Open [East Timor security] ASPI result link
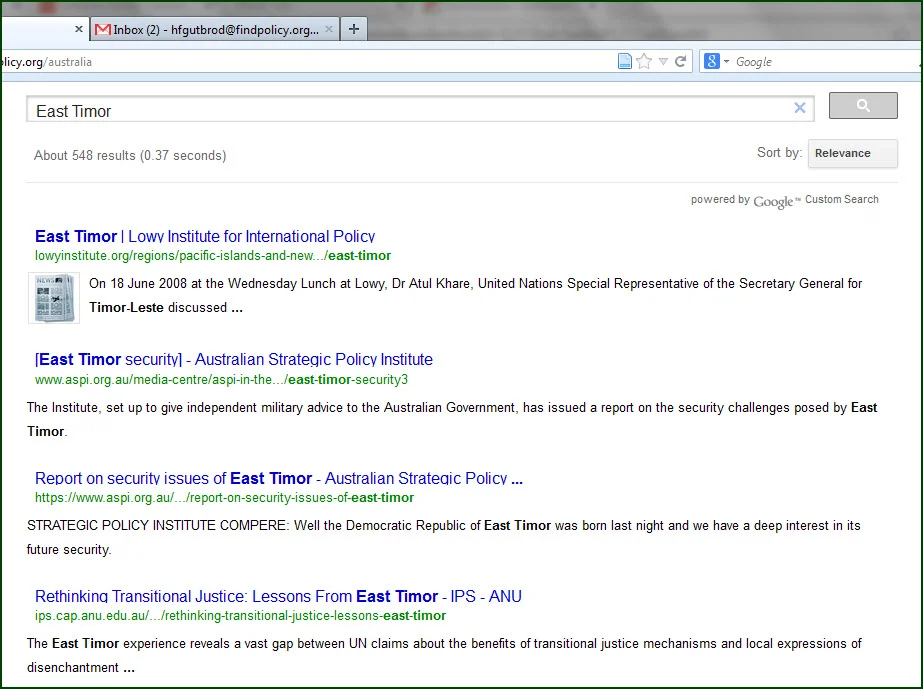 [234, 359]
